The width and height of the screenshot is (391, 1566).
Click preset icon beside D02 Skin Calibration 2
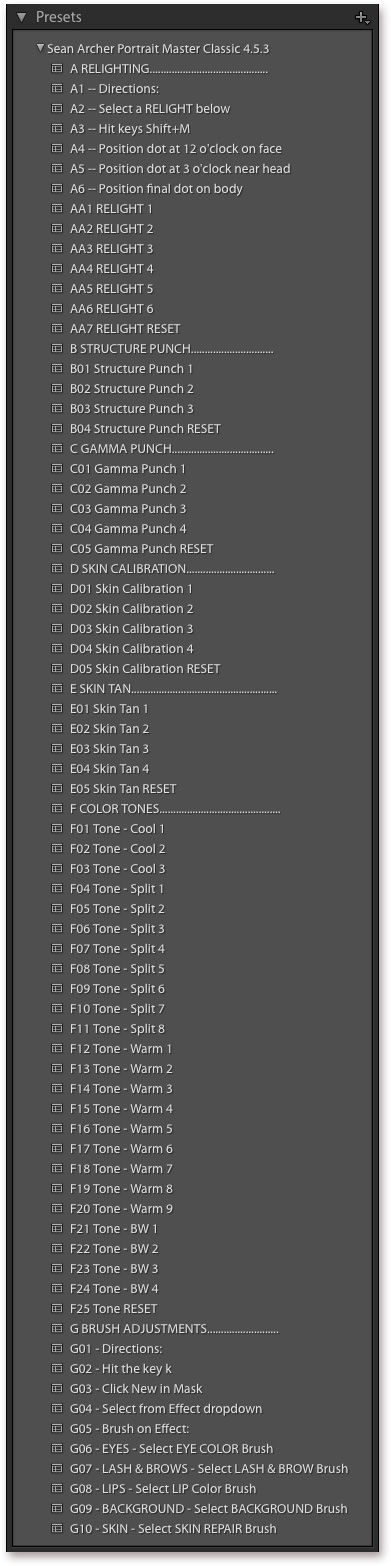tap(57, 608)
